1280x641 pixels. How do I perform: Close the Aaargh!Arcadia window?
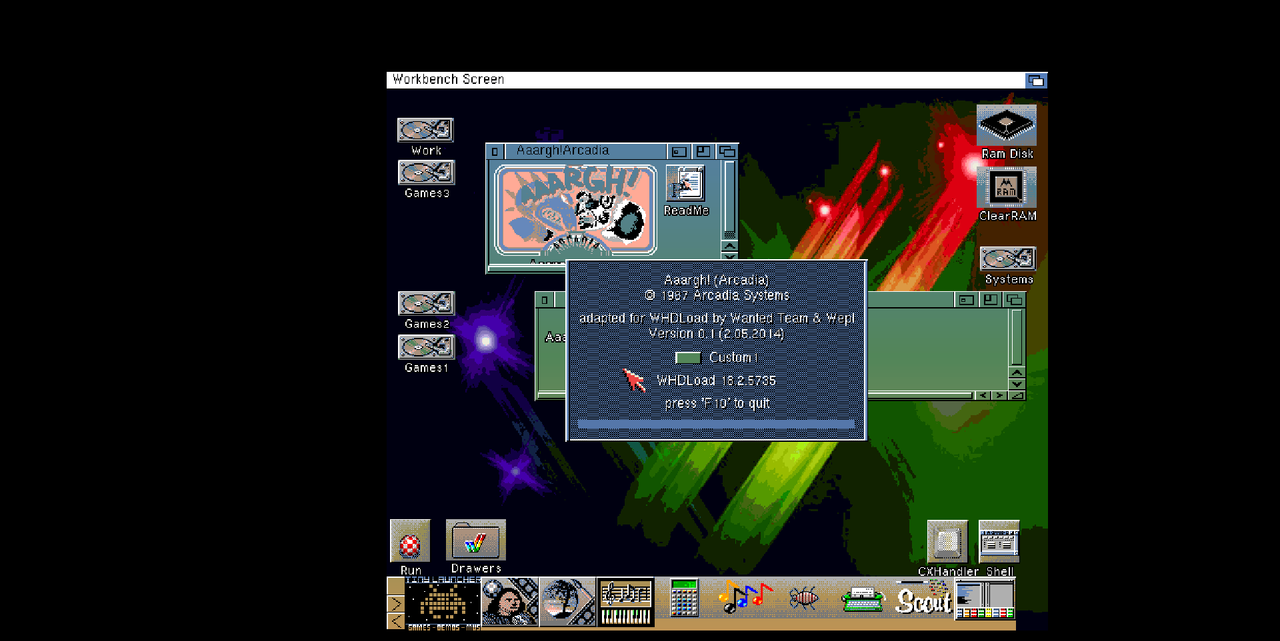(495, 151)
